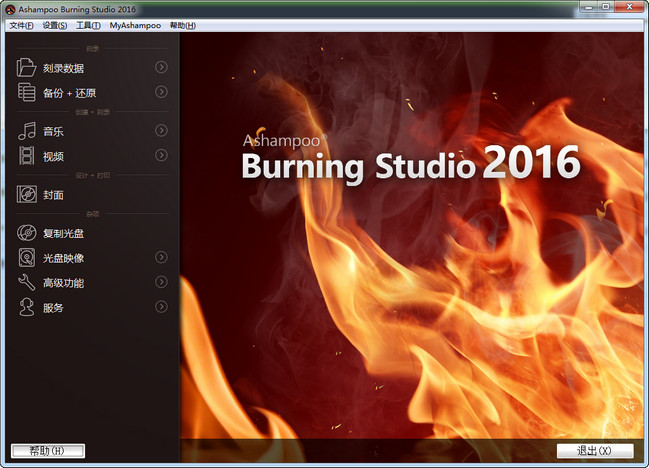Click the service person icon
649x468 pixels.
[x=26, y=308]
